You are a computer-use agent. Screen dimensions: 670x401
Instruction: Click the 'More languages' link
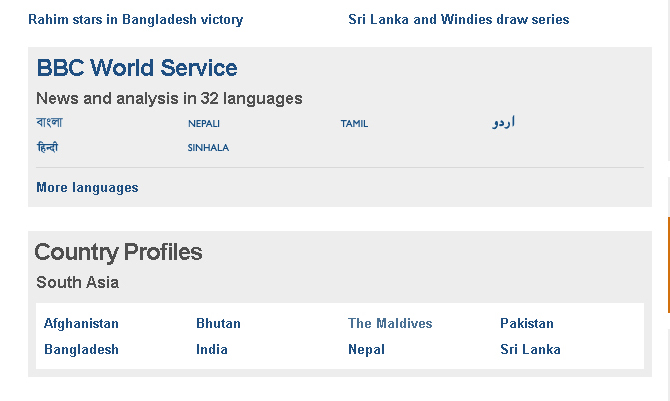pos(87,187)
